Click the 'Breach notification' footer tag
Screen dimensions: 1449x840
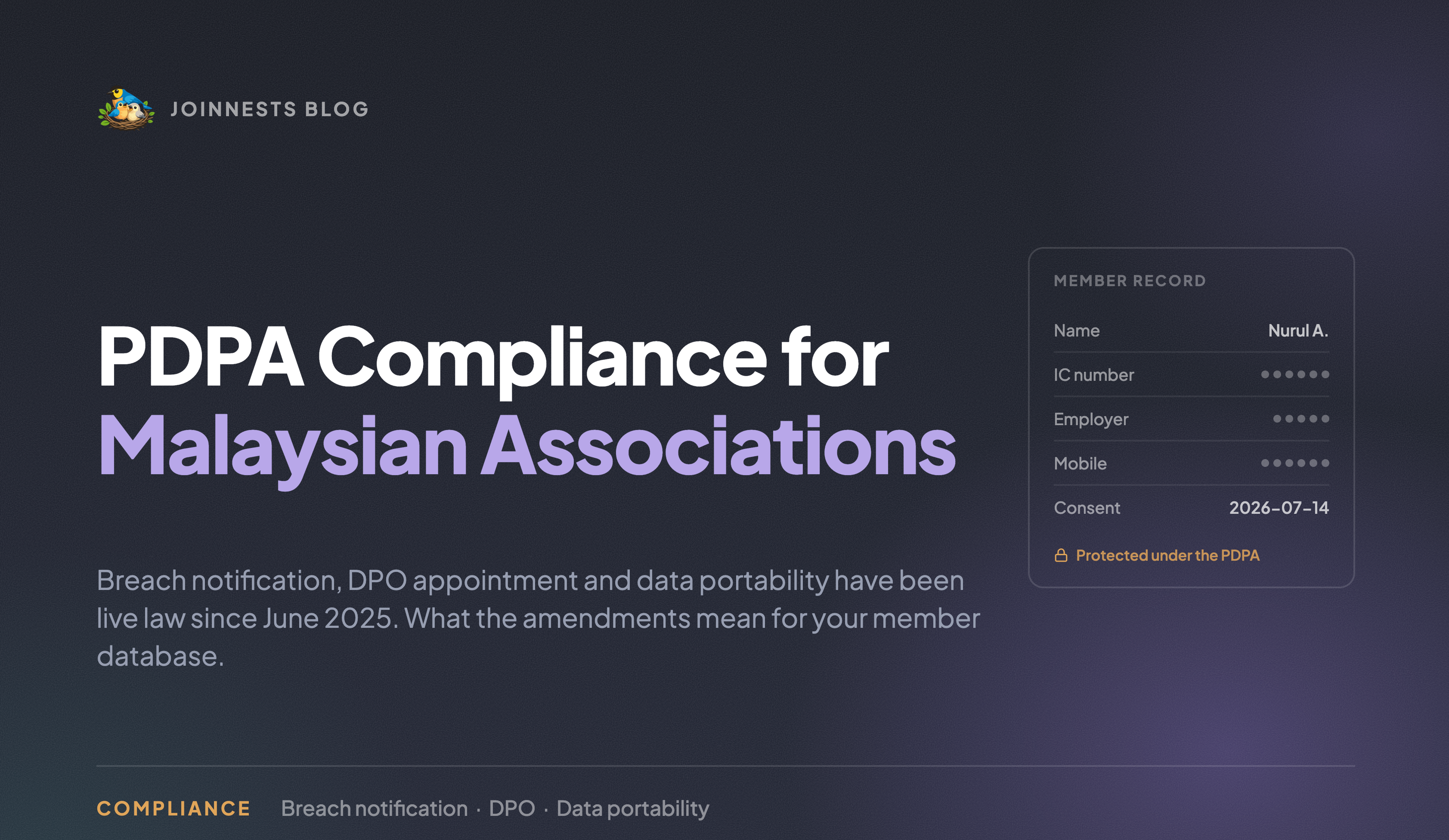[x=375, y=809]
